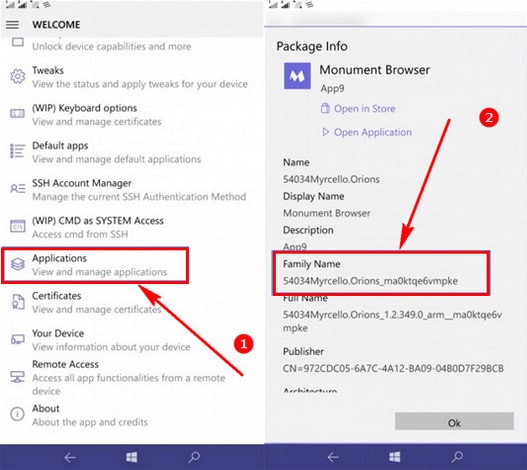
Task: Click 'Unlock device capabilities and more' text
Action: pos(112,46)
